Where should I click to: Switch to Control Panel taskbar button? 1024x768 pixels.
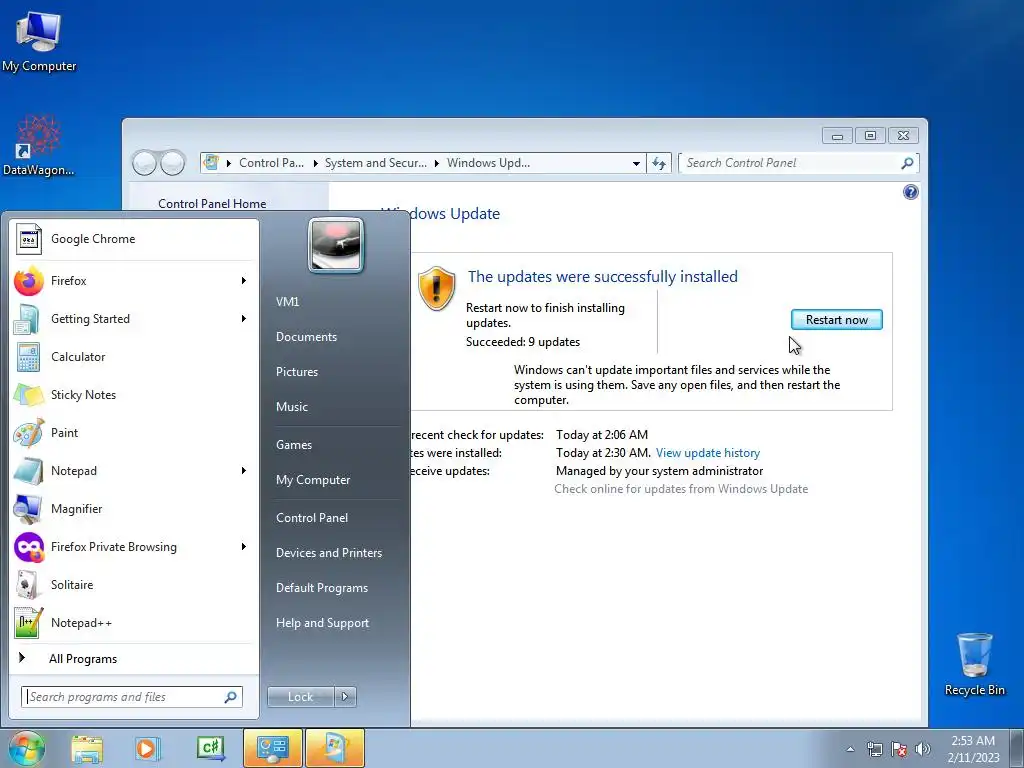pyautogui.click(x=273, y=748)
